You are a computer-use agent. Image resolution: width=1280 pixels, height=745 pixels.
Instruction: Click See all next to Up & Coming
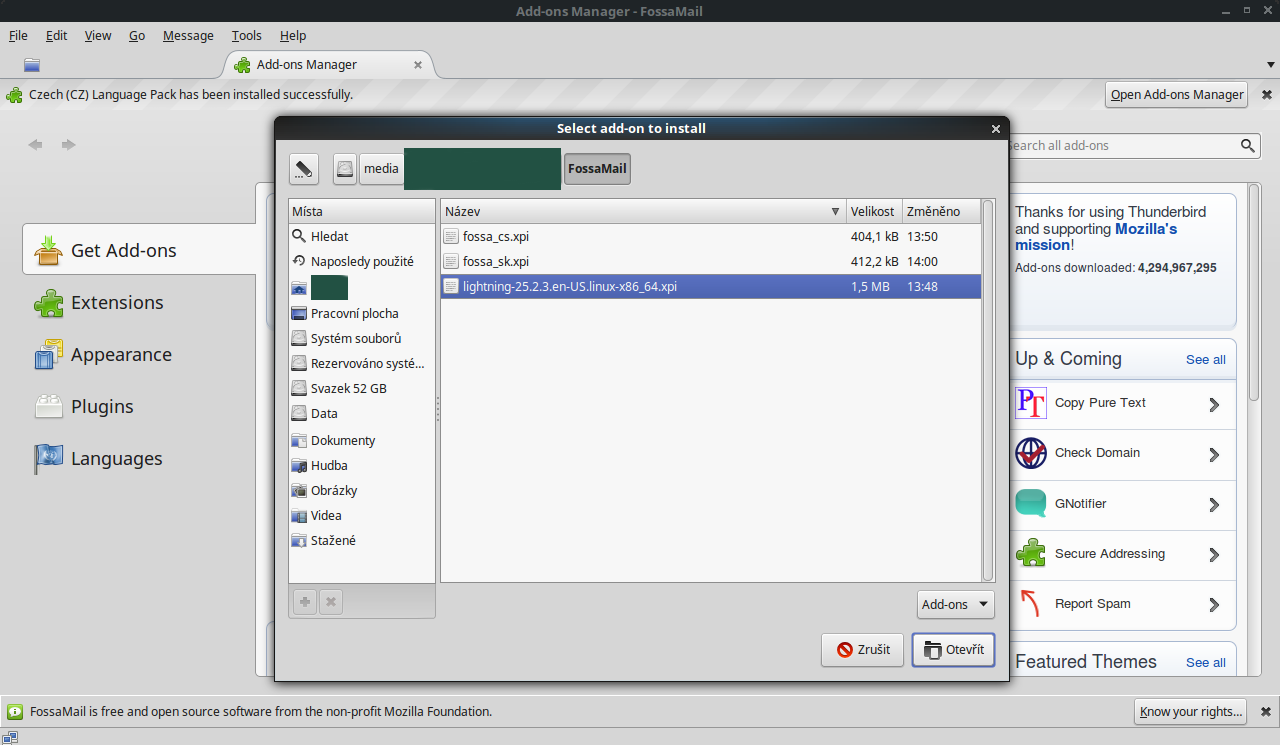pyautogui.click(x=1206, y=359)
